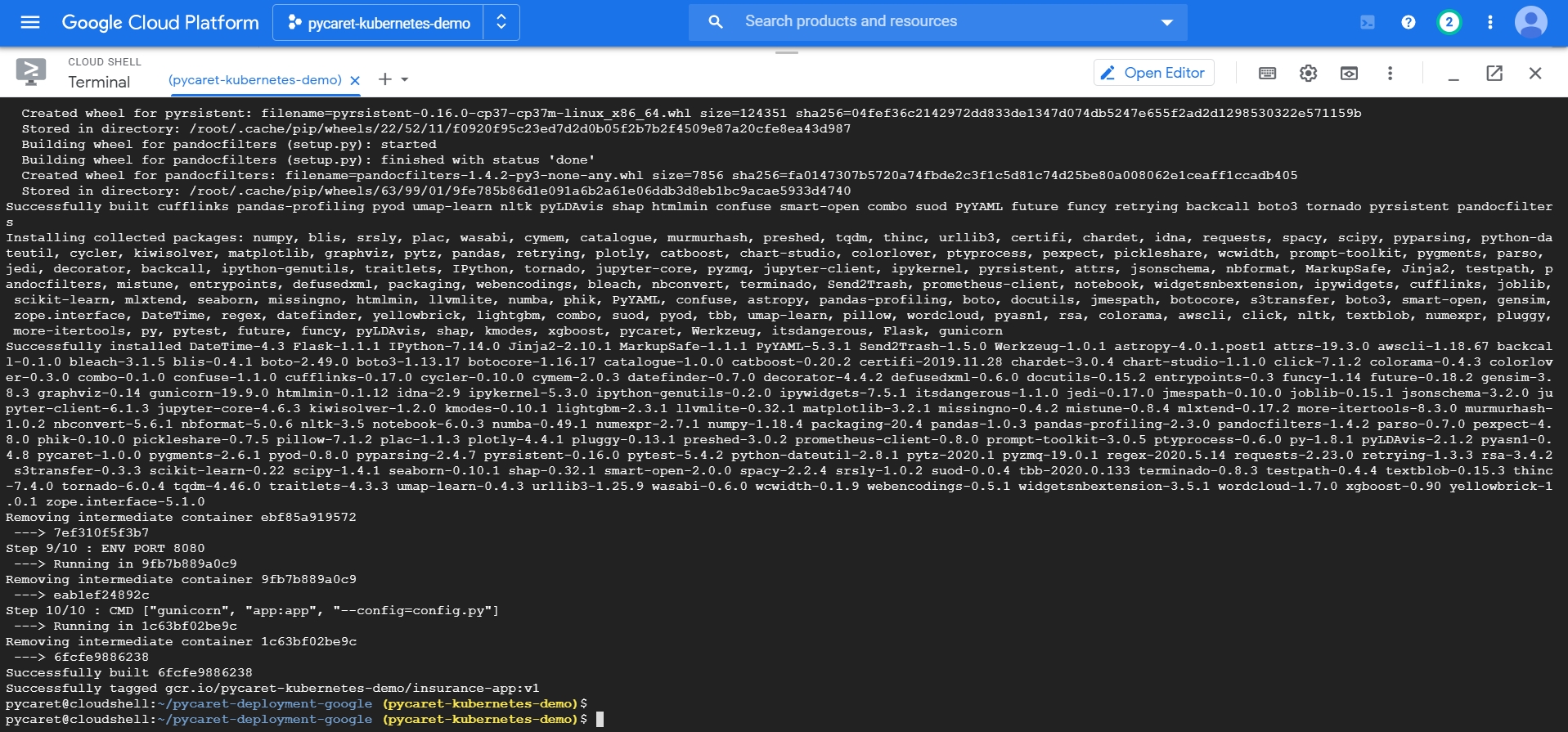1568x732 pixels.
Task: Toggle the Cloud Shell on-screen keyboard
Action: click(1267, 74)
